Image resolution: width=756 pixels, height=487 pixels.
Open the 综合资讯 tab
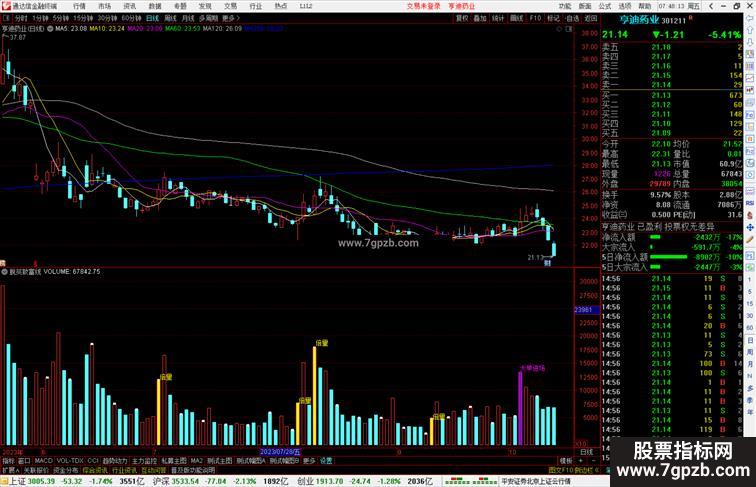[x=95, y=470]
